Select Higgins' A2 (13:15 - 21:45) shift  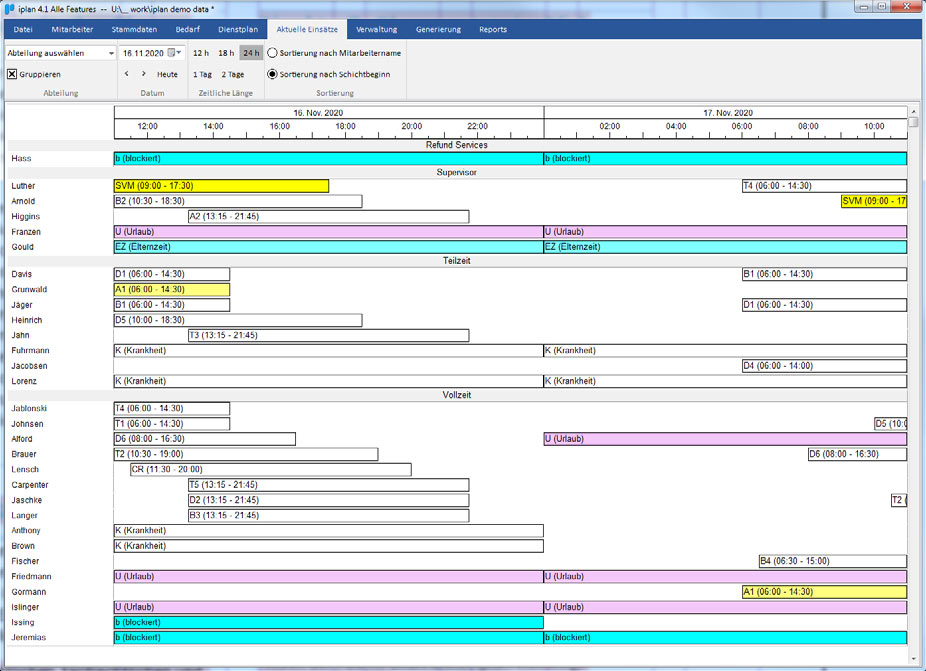click(328, 217)
